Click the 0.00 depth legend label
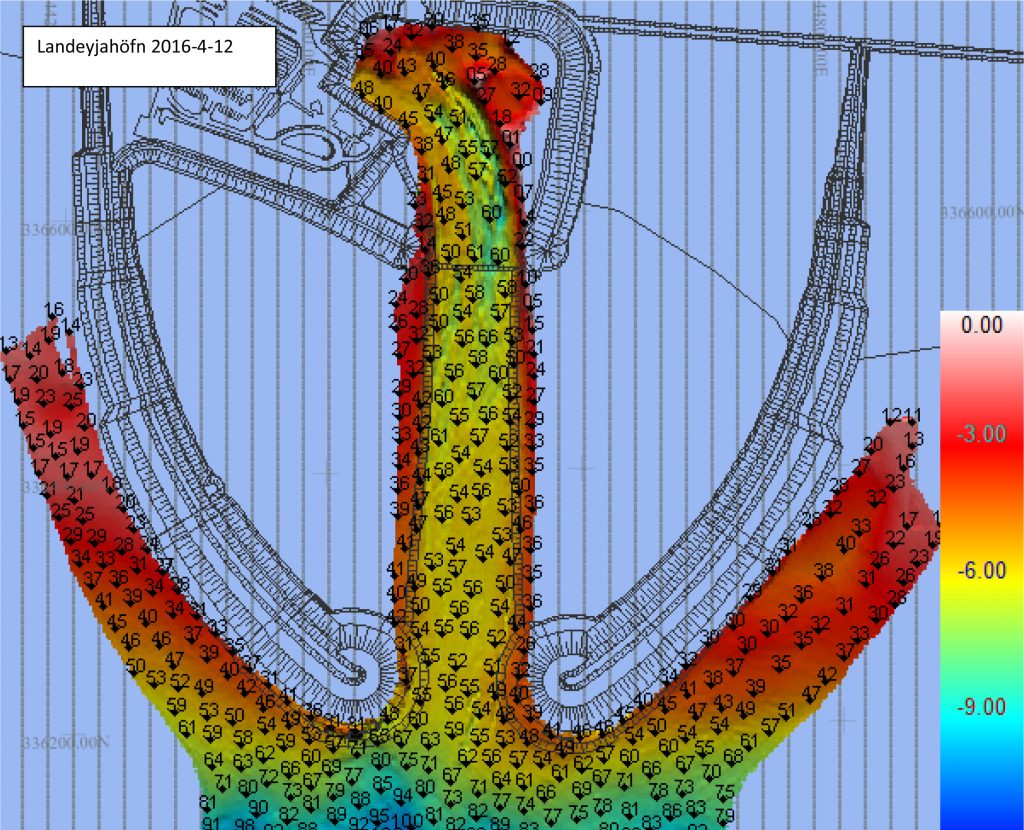Viewport: 1024px width, 830px height. pyautogui.click(x=981, y=325)
